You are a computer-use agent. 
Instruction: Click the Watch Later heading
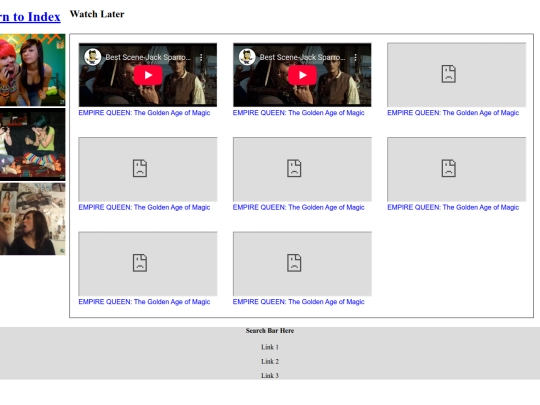pos(97,14)
